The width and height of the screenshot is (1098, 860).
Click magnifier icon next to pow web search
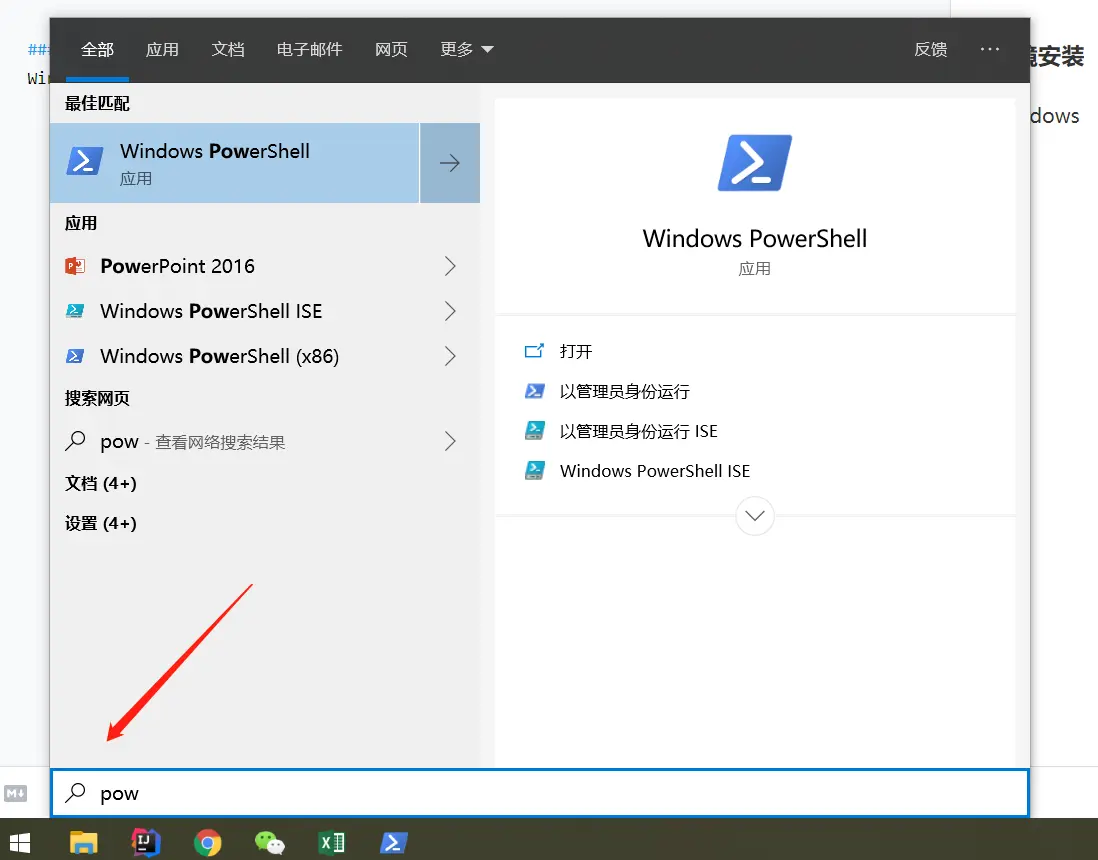pyautogui.click(x=75, y=441)
